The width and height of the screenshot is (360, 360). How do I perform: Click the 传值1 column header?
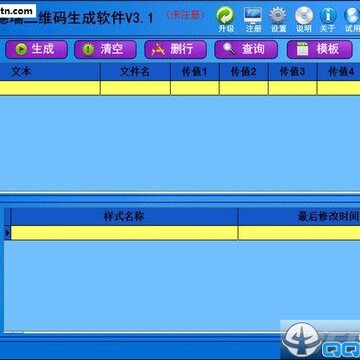click(195, 72)
